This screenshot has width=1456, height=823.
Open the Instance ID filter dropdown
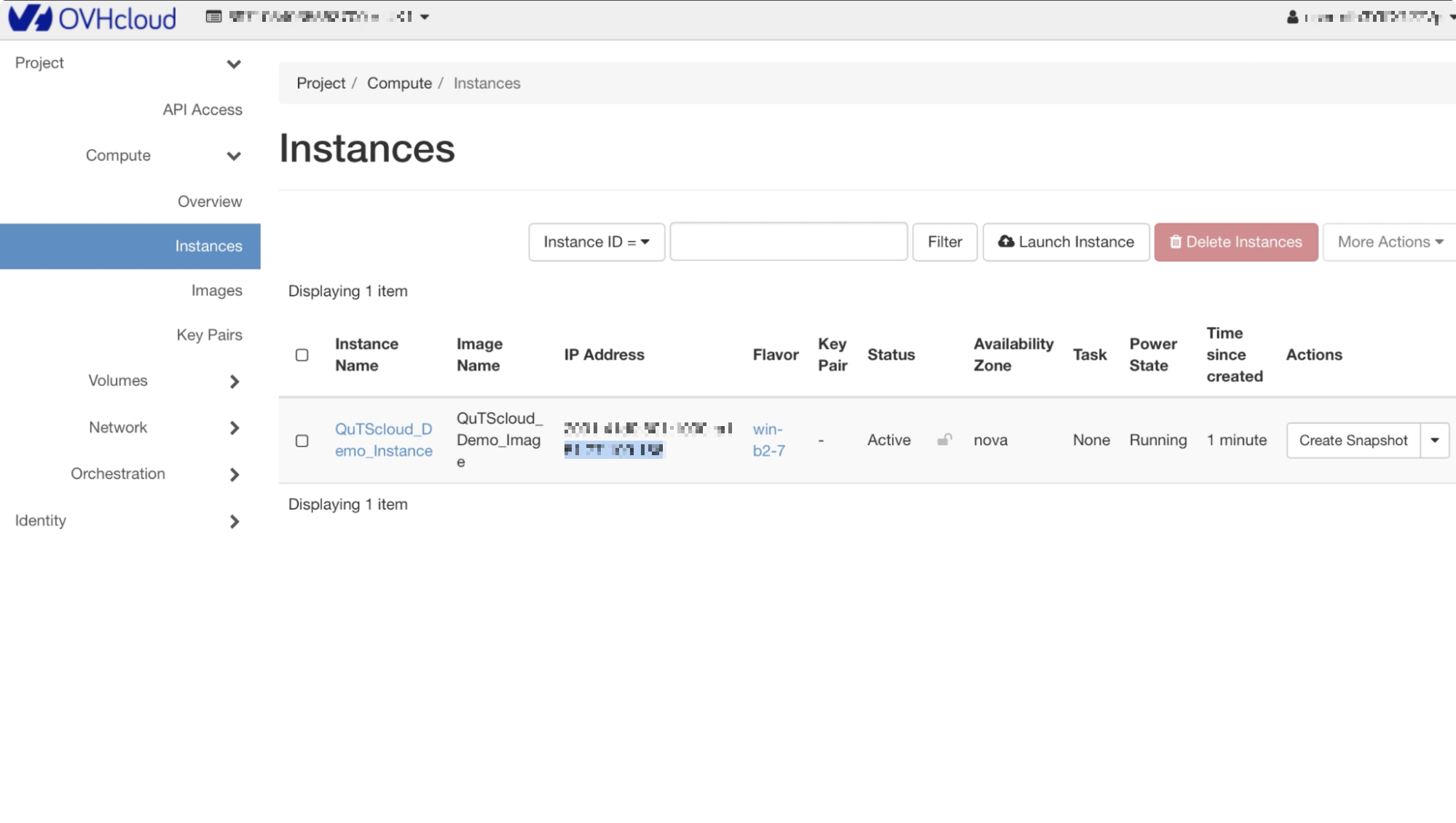[x=596, y=242]
